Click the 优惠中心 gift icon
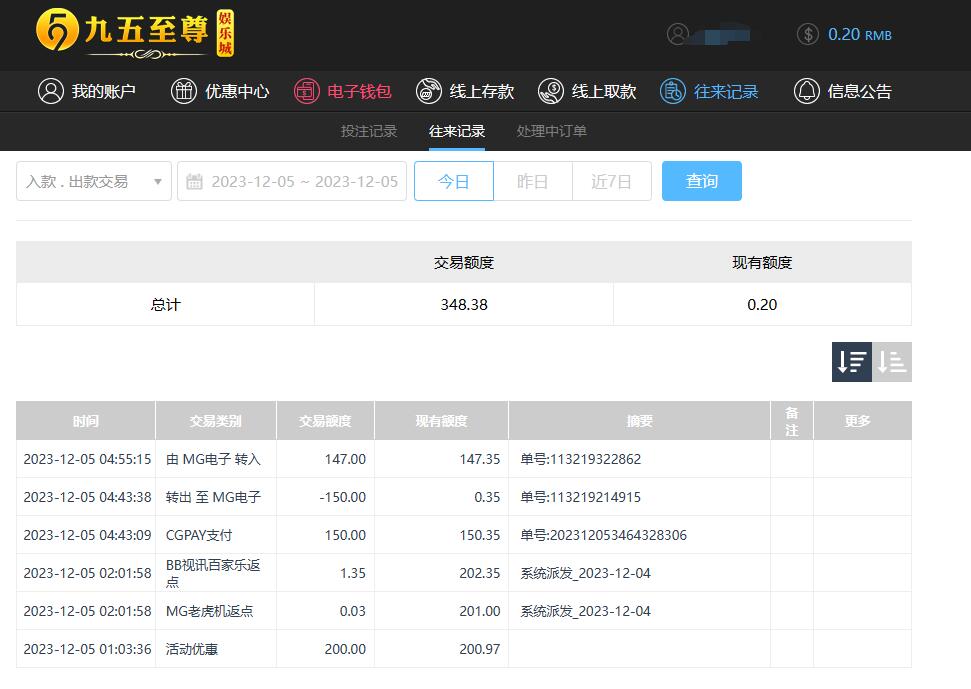 click(184, 91)
